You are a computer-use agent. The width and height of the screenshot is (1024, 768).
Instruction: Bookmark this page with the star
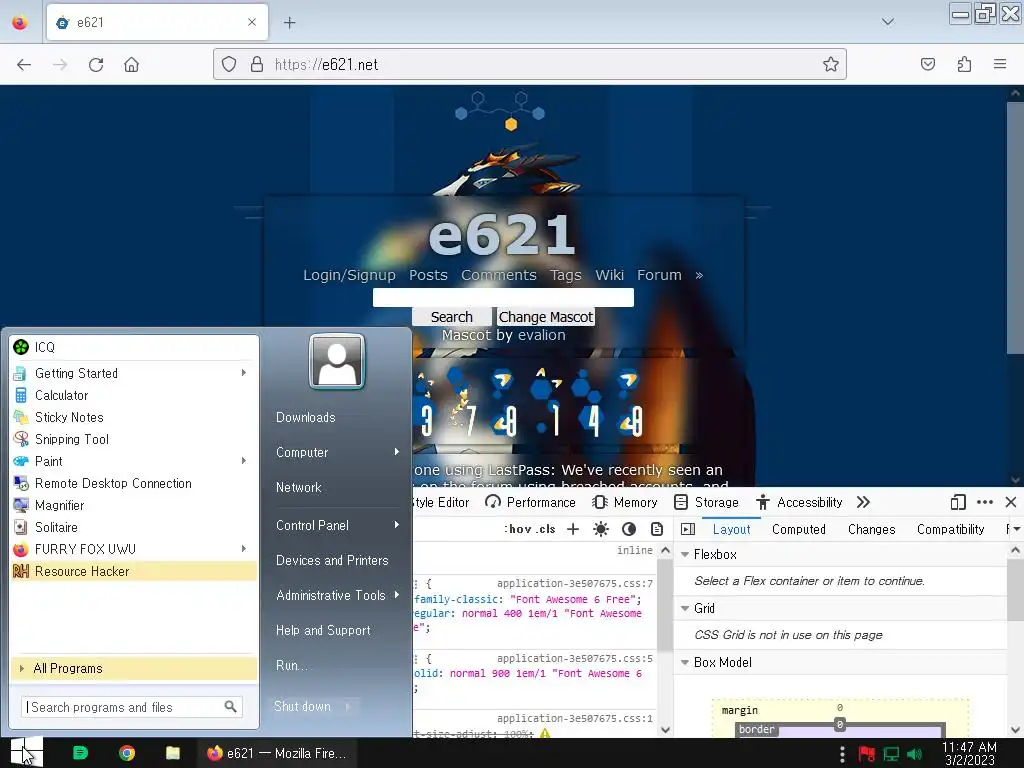[830, 64]
